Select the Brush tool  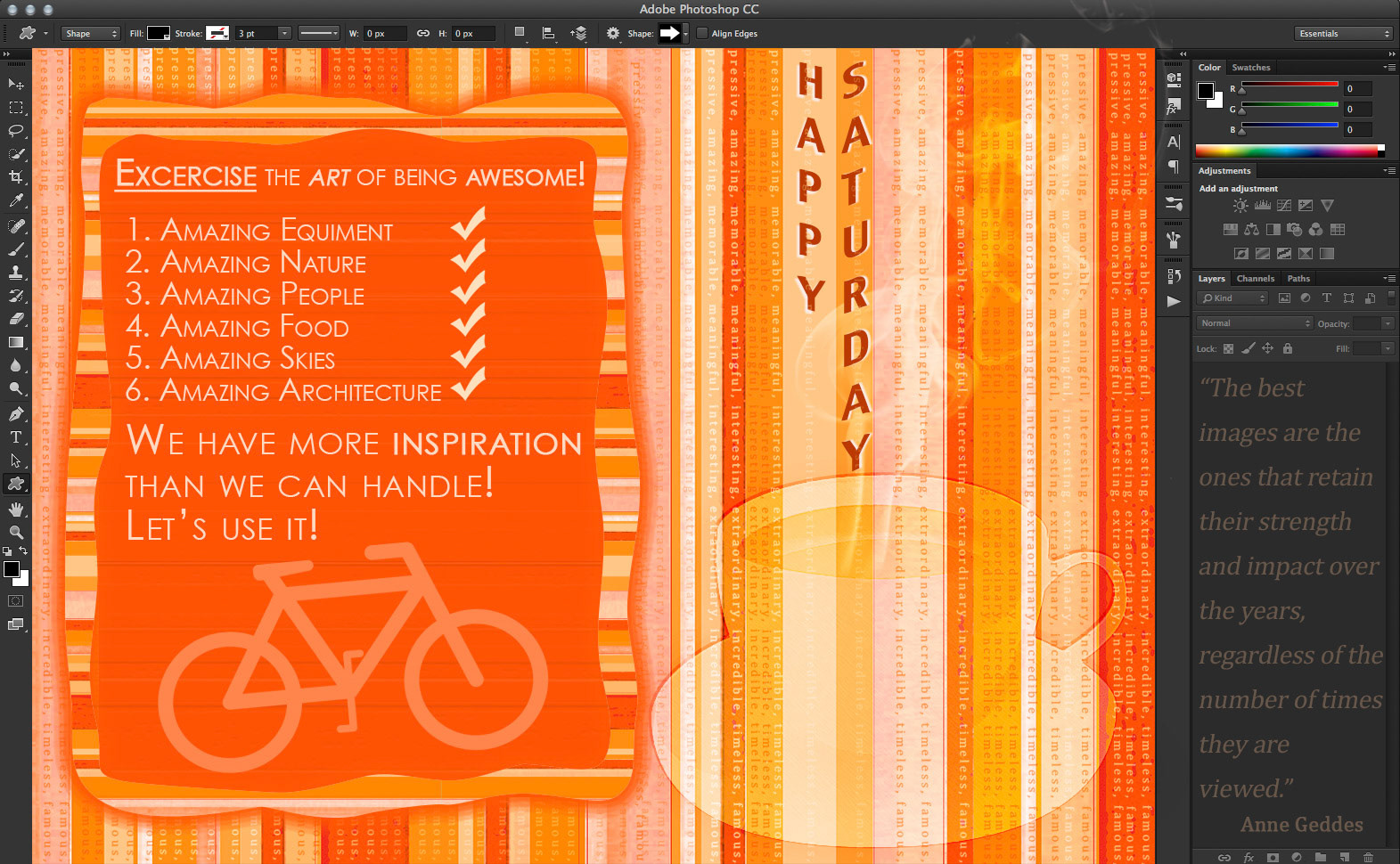[15, 249]
